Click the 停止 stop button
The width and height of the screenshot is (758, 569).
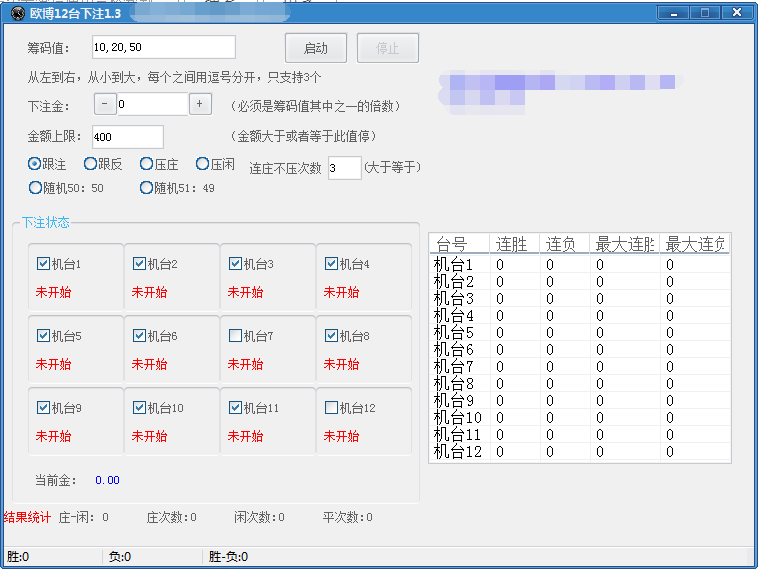point(388,48)
